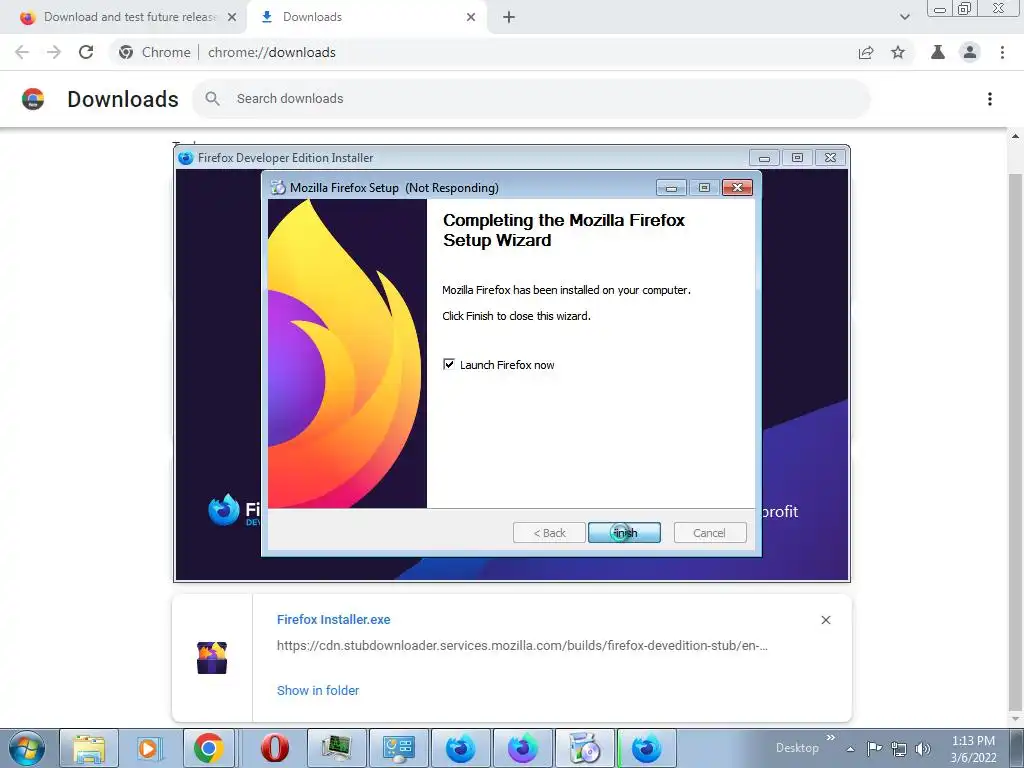
Task: Bookmark this page with star icon
Action: point(898,52)
